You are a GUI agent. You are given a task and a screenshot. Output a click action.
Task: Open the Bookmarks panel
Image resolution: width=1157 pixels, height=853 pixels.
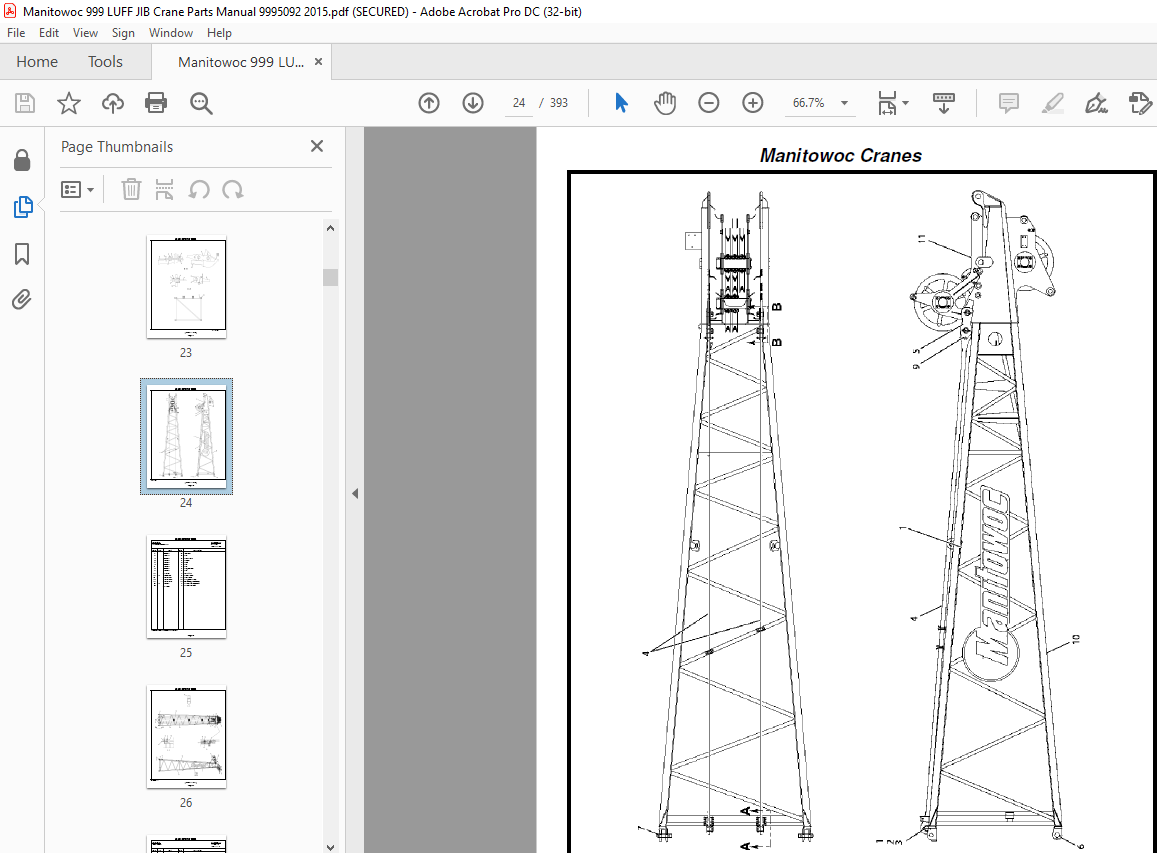[x=22, y=254]
